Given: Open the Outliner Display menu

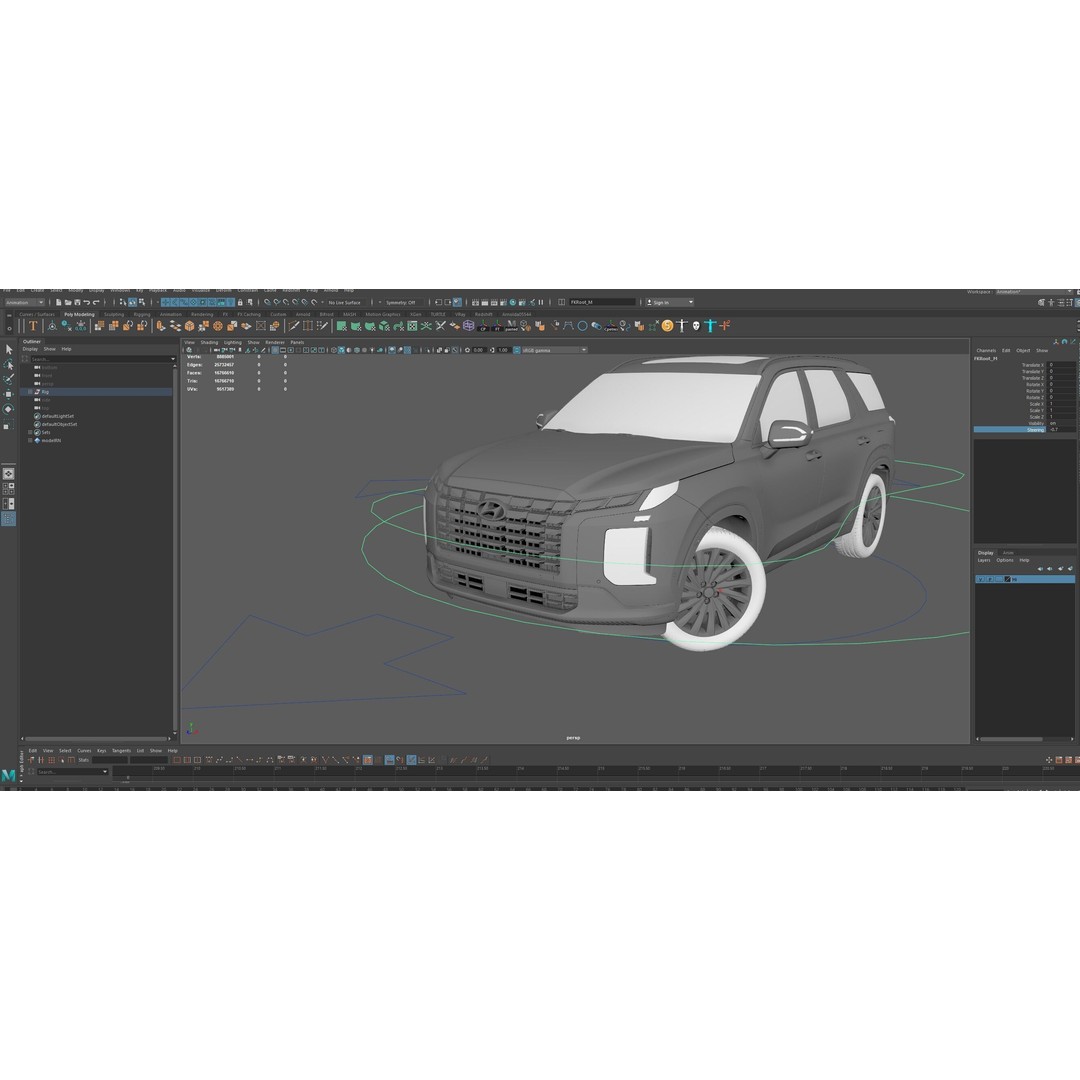Looking at the screenshot, I should [30, 349].
